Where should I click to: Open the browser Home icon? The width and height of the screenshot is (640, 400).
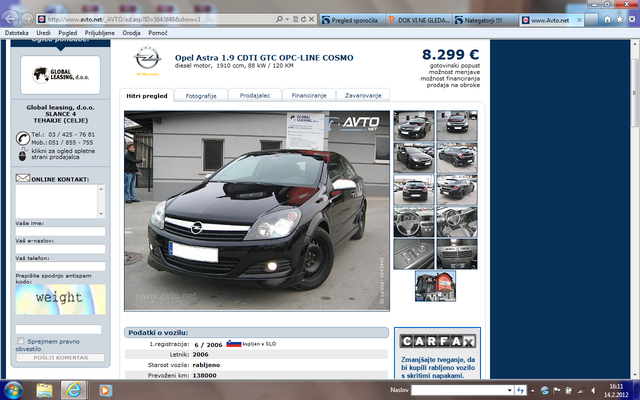[x=607, y=19]
